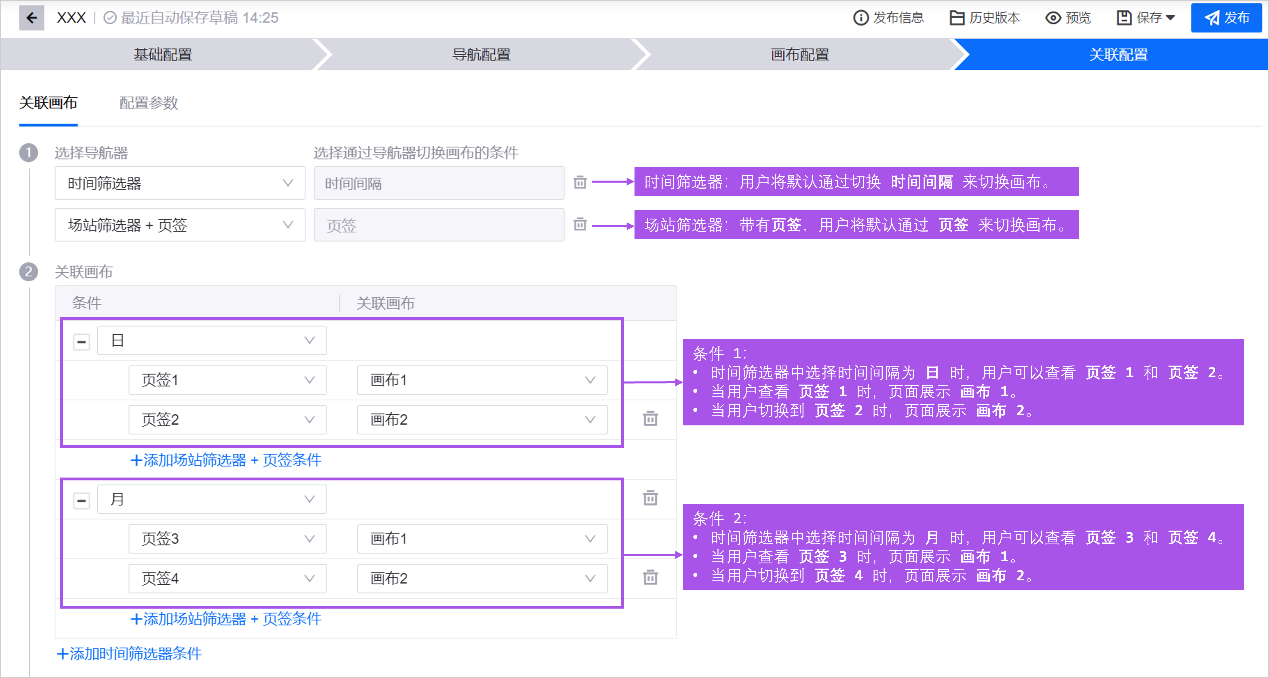Click the 时间间隔 condition input field
Image resolution: width=1269 pixels, height=678 pixels.
tap(439, 183)
